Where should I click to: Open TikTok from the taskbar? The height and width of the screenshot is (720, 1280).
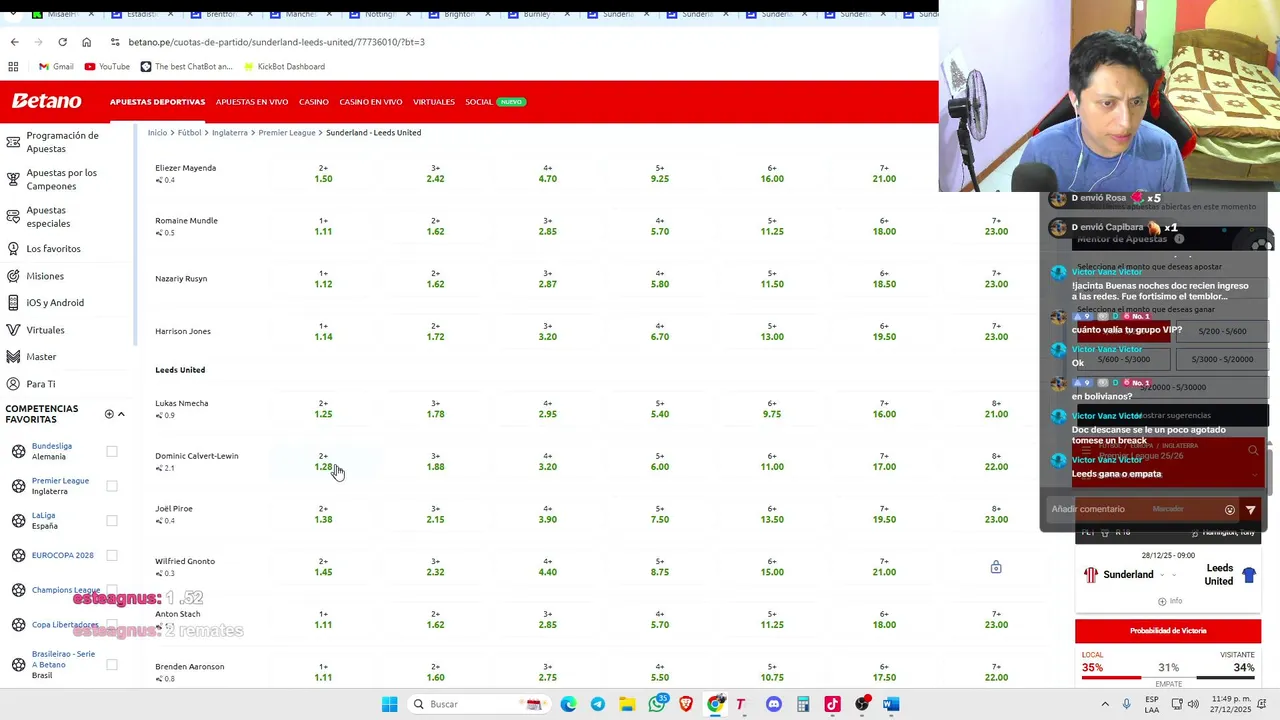(x=832, y=704)
